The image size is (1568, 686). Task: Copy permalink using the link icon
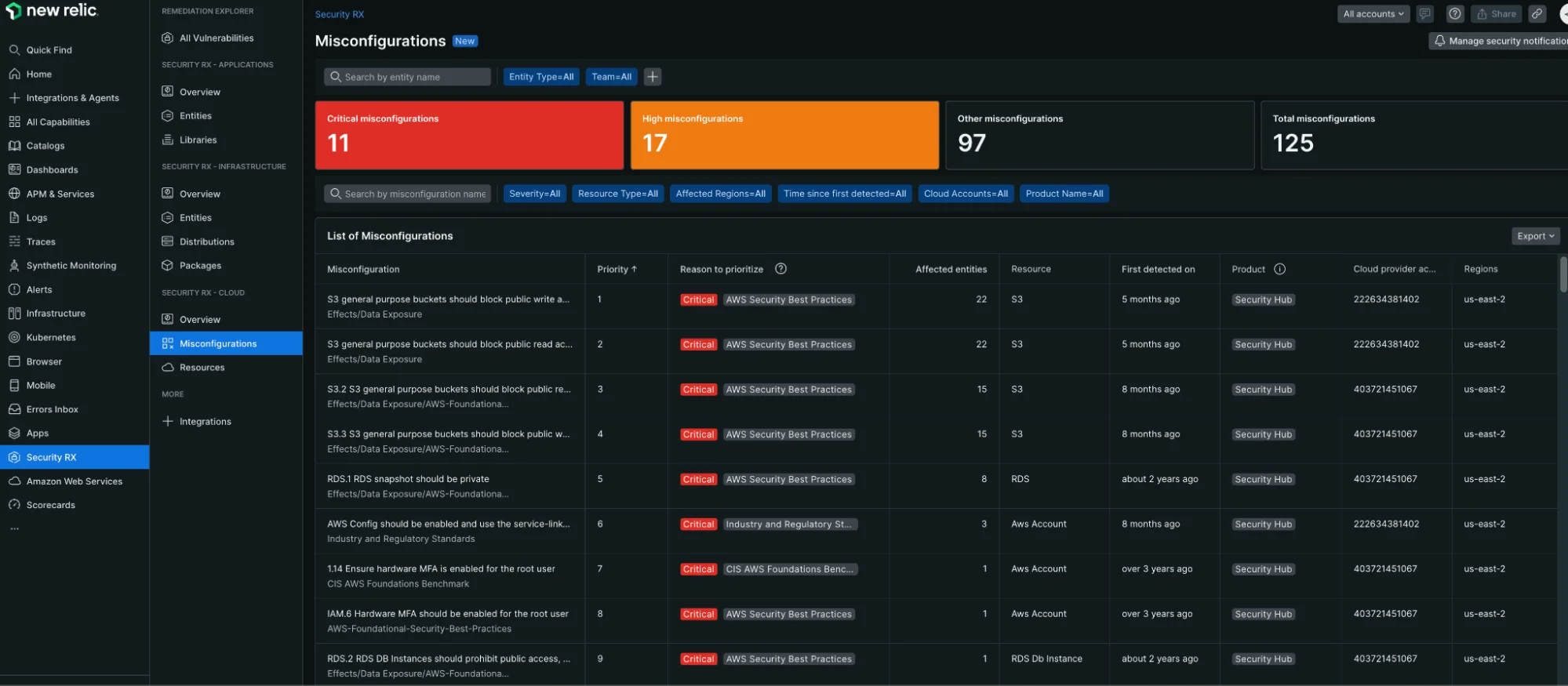point(1537,14)
